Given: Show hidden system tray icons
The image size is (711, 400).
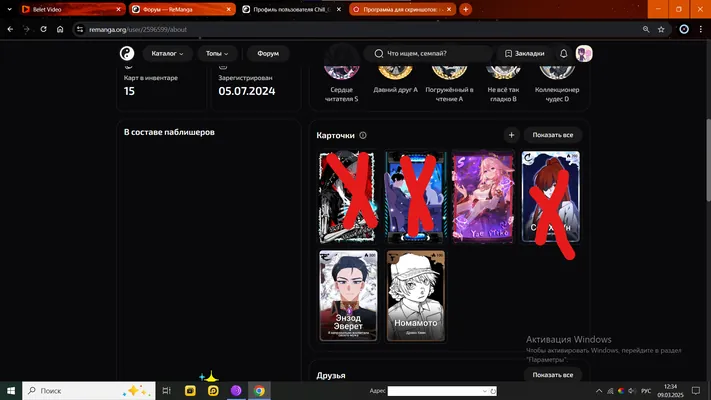Looking at the screenshot, I should click(x=599, y=390).
